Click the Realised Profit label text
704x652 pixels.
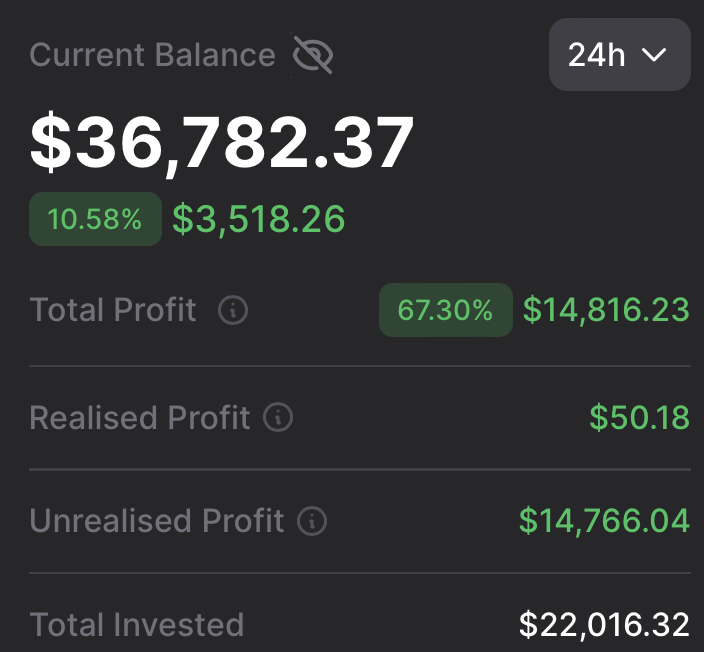pos(139,417)
